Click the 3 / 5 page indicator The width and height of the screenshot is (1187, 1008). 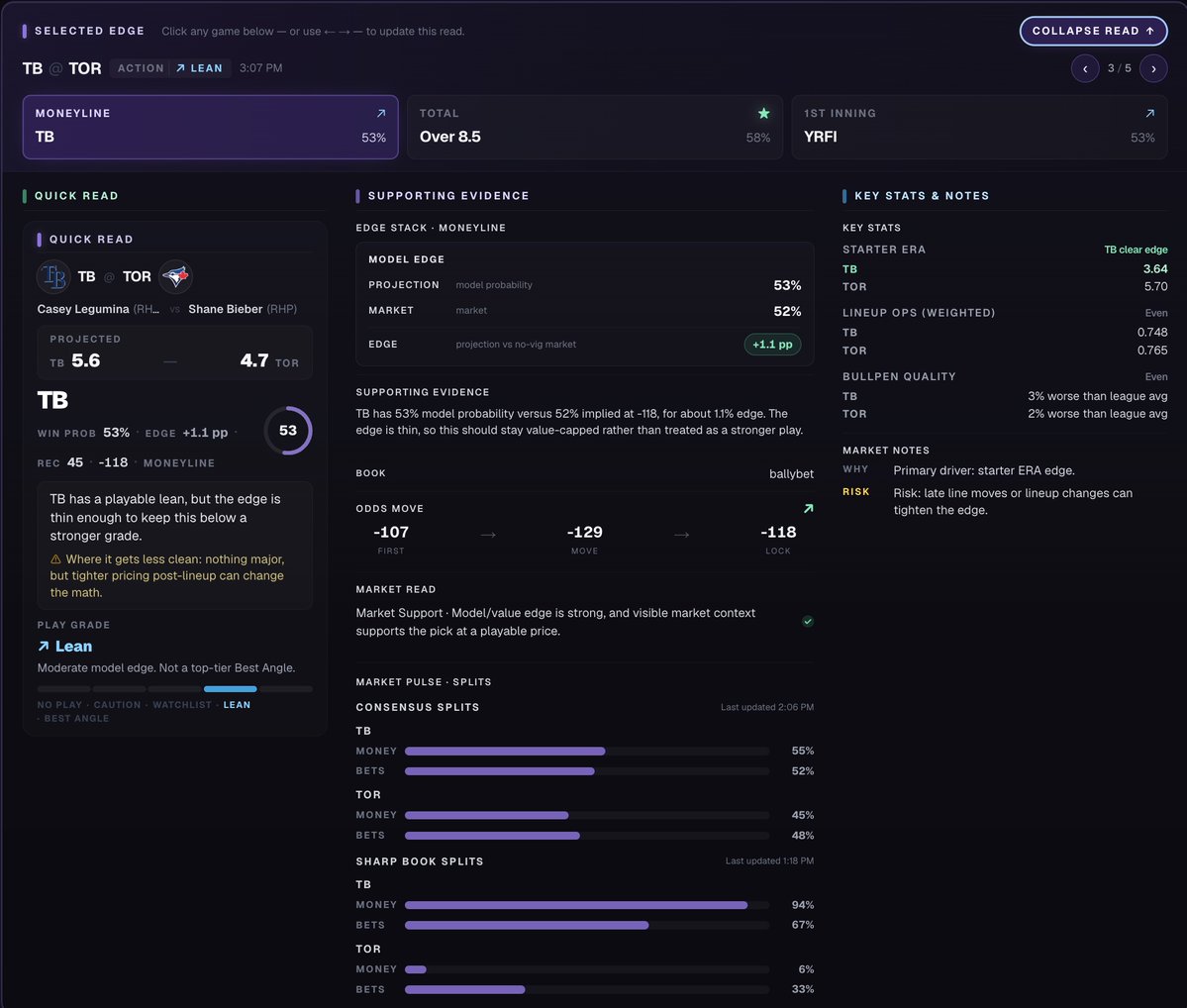point(1119,68)
